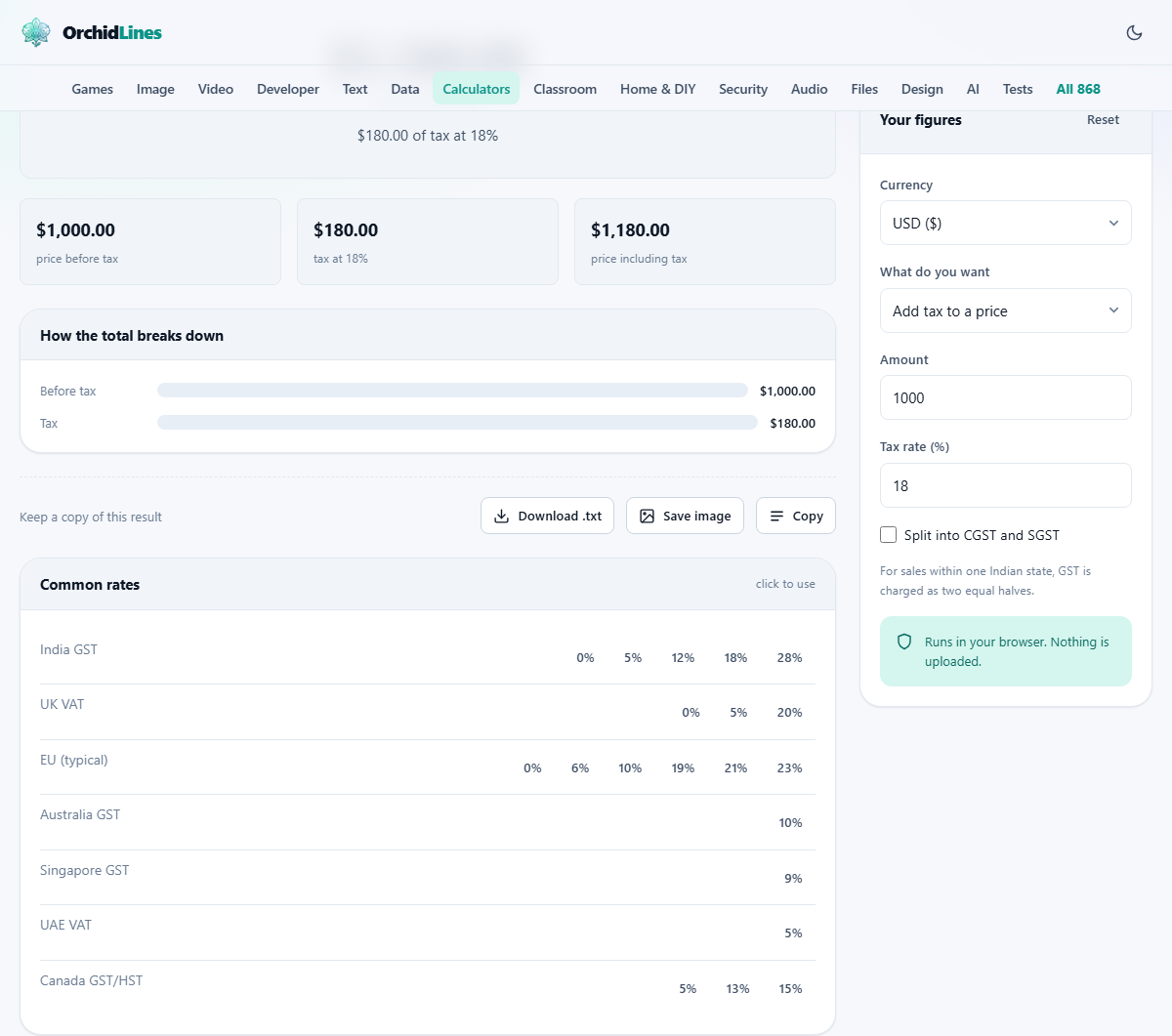This screenshot has width=1172, height=1036.
Task: Select the Calculators category tab
Action: (477, 89)
